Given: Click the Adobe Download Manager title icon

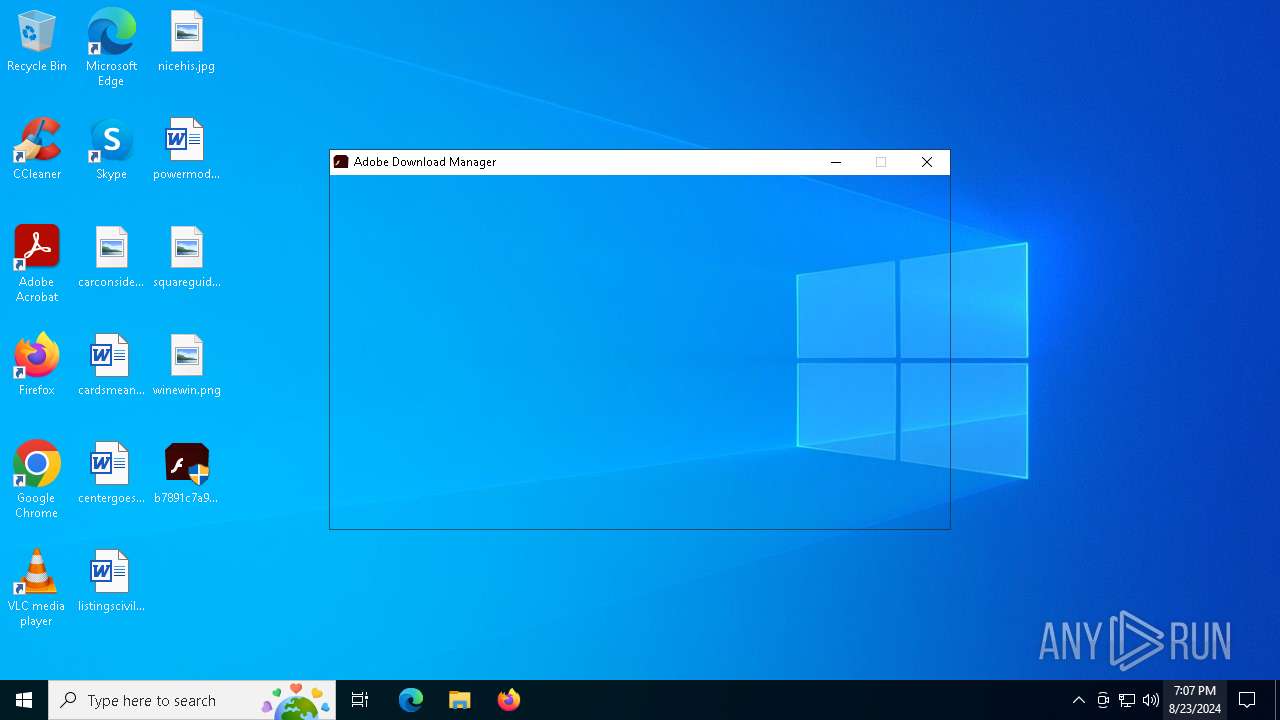Looking at the screenshot, I should pyautogui.click(x=341, y=162).
